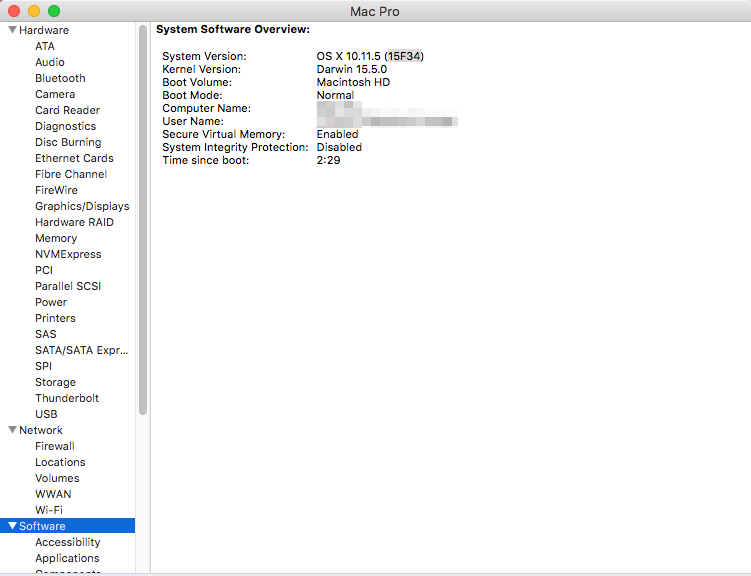Click the Enabled secure virtual memory value
This screenshot has height=576, width=751.
pyautogui.click(x=338, y=134)
